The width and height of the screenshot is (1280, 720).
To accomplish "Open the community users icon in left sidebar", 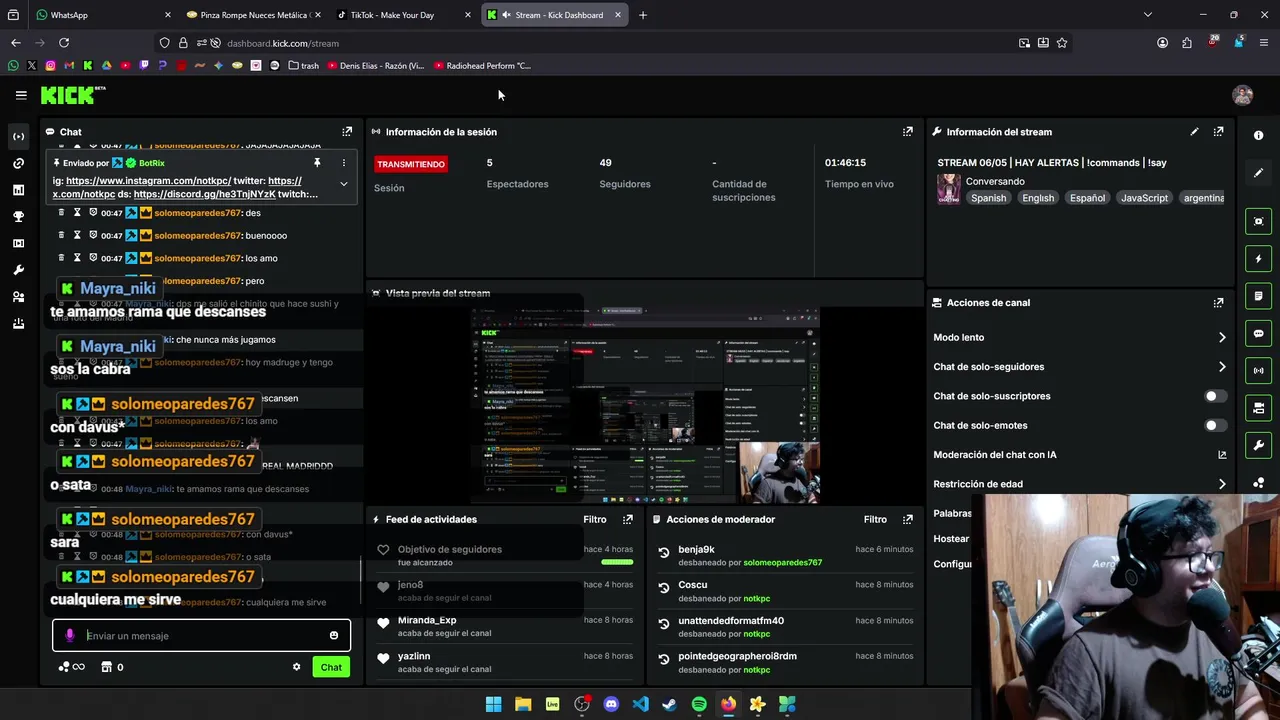I will [18, 297].
